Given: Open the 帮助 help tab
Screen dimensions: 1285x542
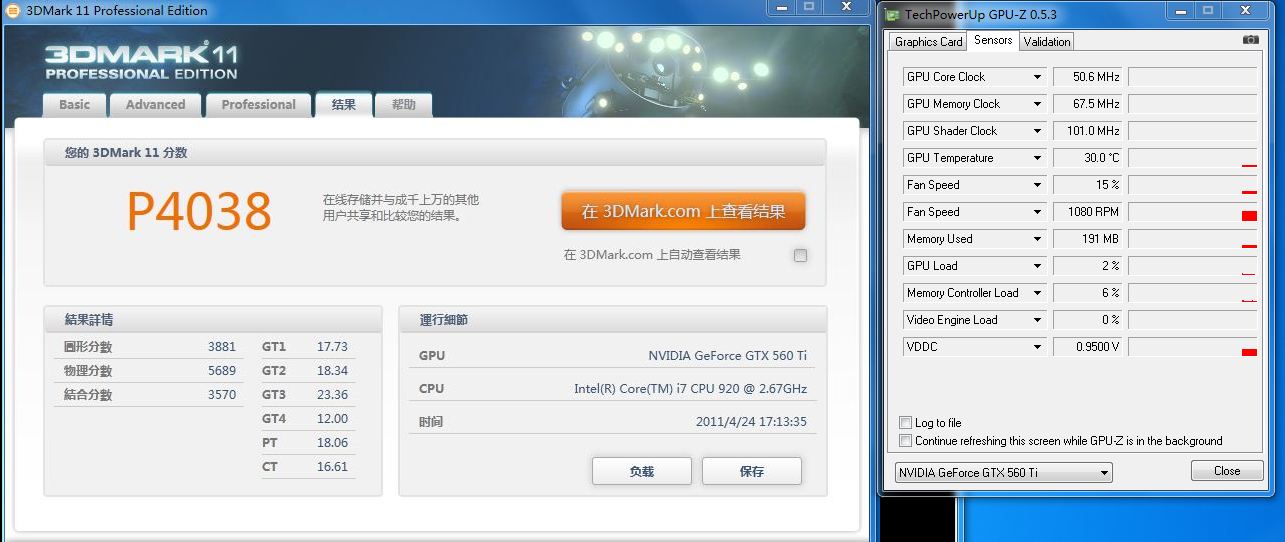Looking at the screenshot, I should click(x=404, y=104).
